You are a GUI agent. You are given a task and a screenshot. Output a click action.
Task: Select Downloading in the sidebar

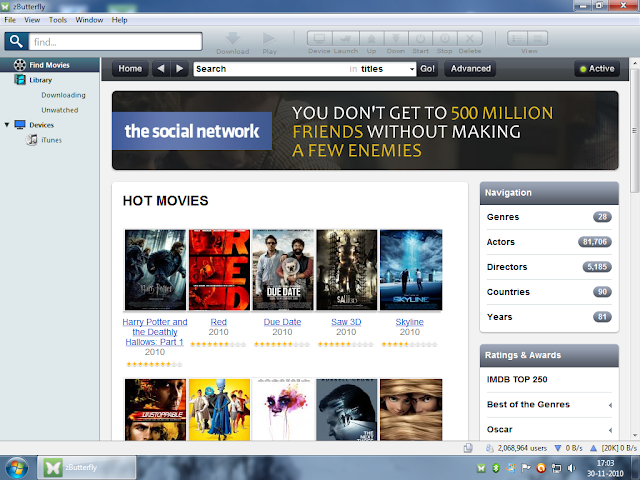(63, 95)
